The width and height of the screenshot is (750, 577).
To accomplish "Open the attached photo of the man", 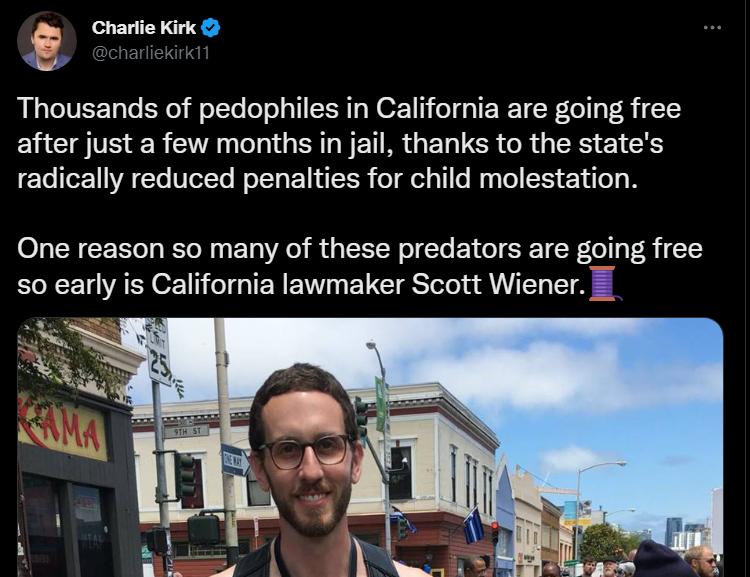I will click(x=370, y=447).
